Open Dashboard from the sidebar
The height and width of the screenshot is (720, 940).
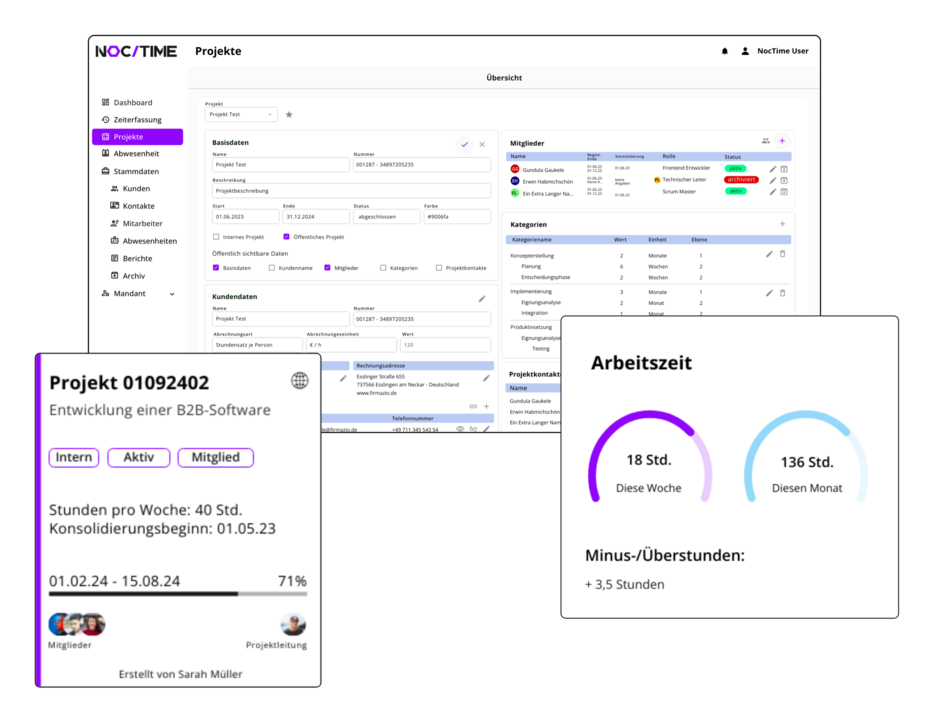click(x=132, y=103)
